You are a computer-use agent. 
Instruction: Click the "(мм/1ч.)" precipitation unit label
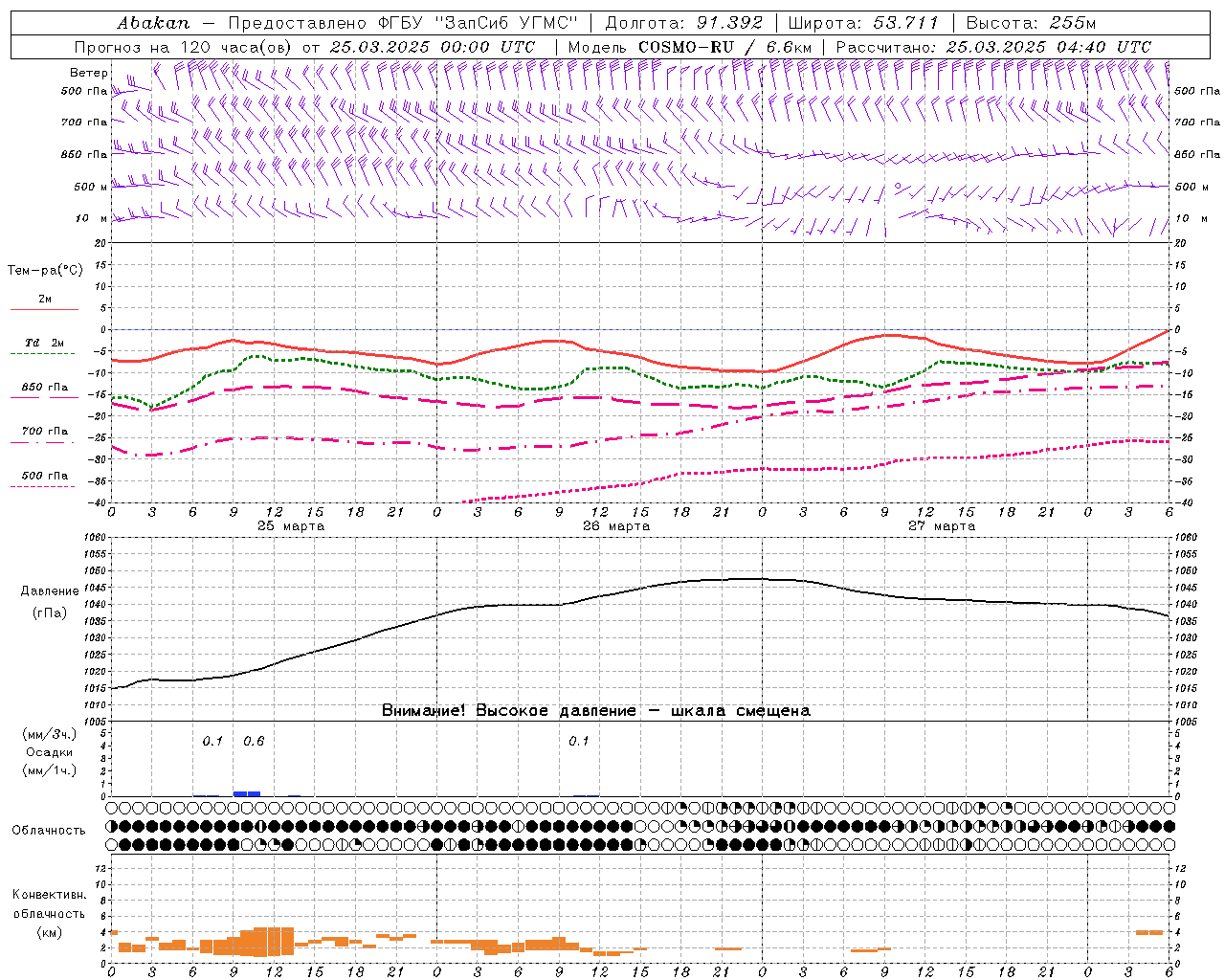(50, 770)
